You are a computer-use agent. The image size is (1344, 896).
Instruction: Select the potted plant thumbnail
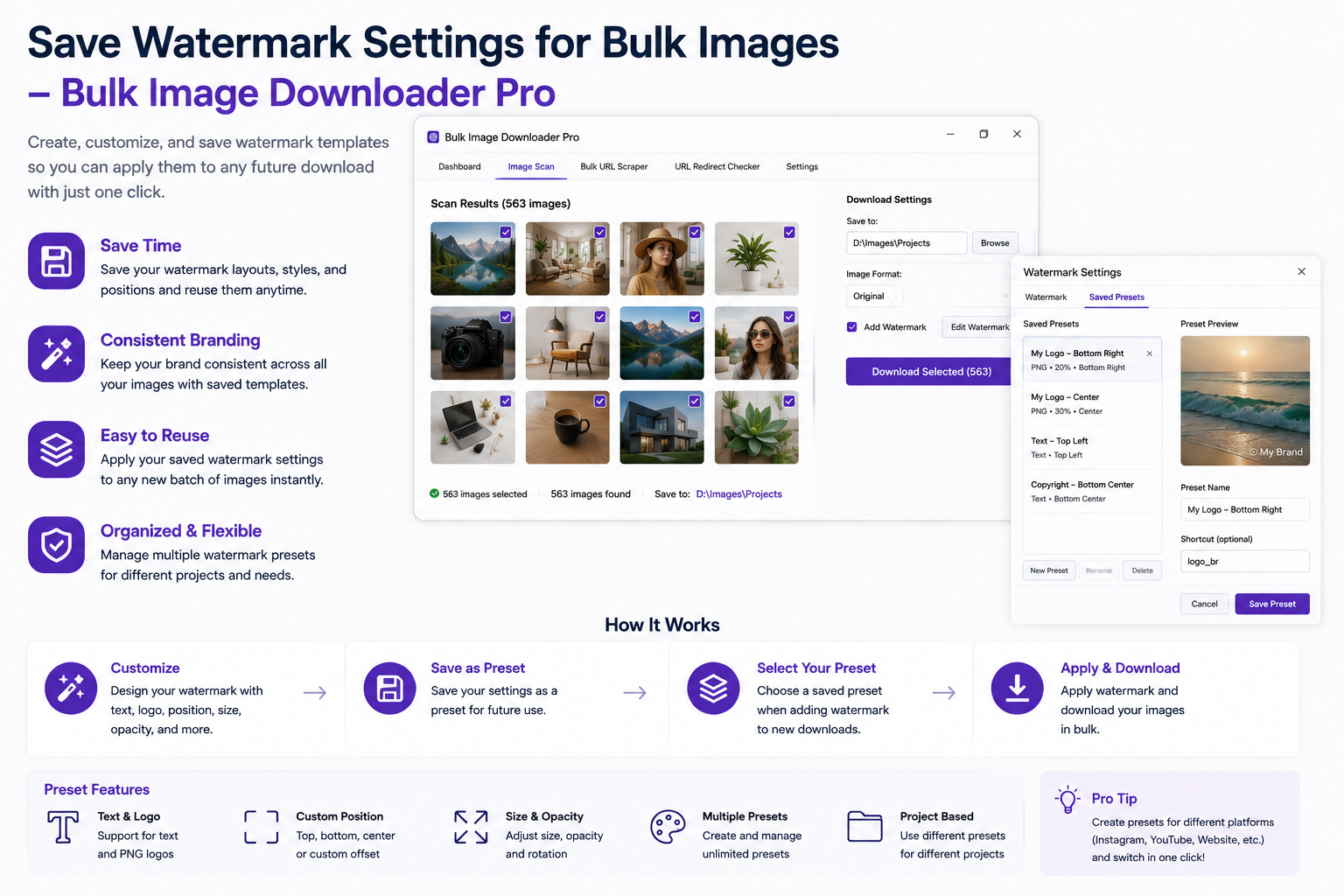click(x=756, y=259)
